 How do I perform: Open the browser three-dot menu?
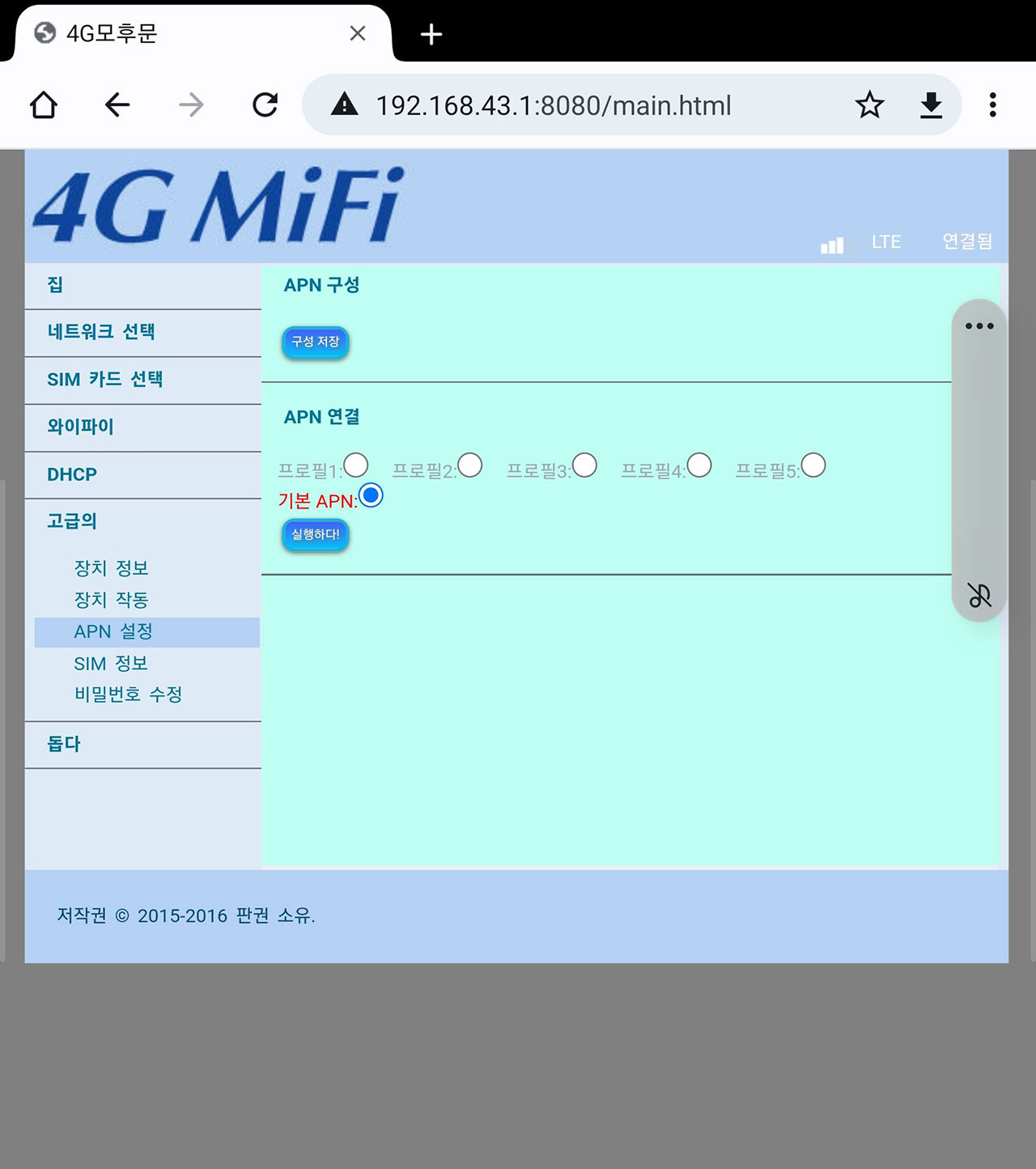coord(992,104)
